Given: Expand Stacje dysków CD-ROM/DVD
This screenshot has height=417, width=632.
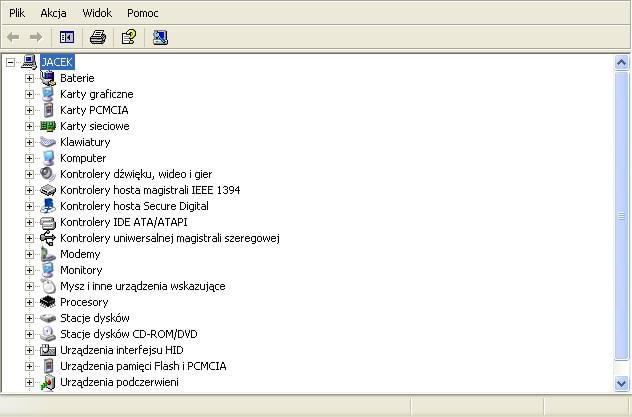Looking at the screenshot, I should click(29, 334).
